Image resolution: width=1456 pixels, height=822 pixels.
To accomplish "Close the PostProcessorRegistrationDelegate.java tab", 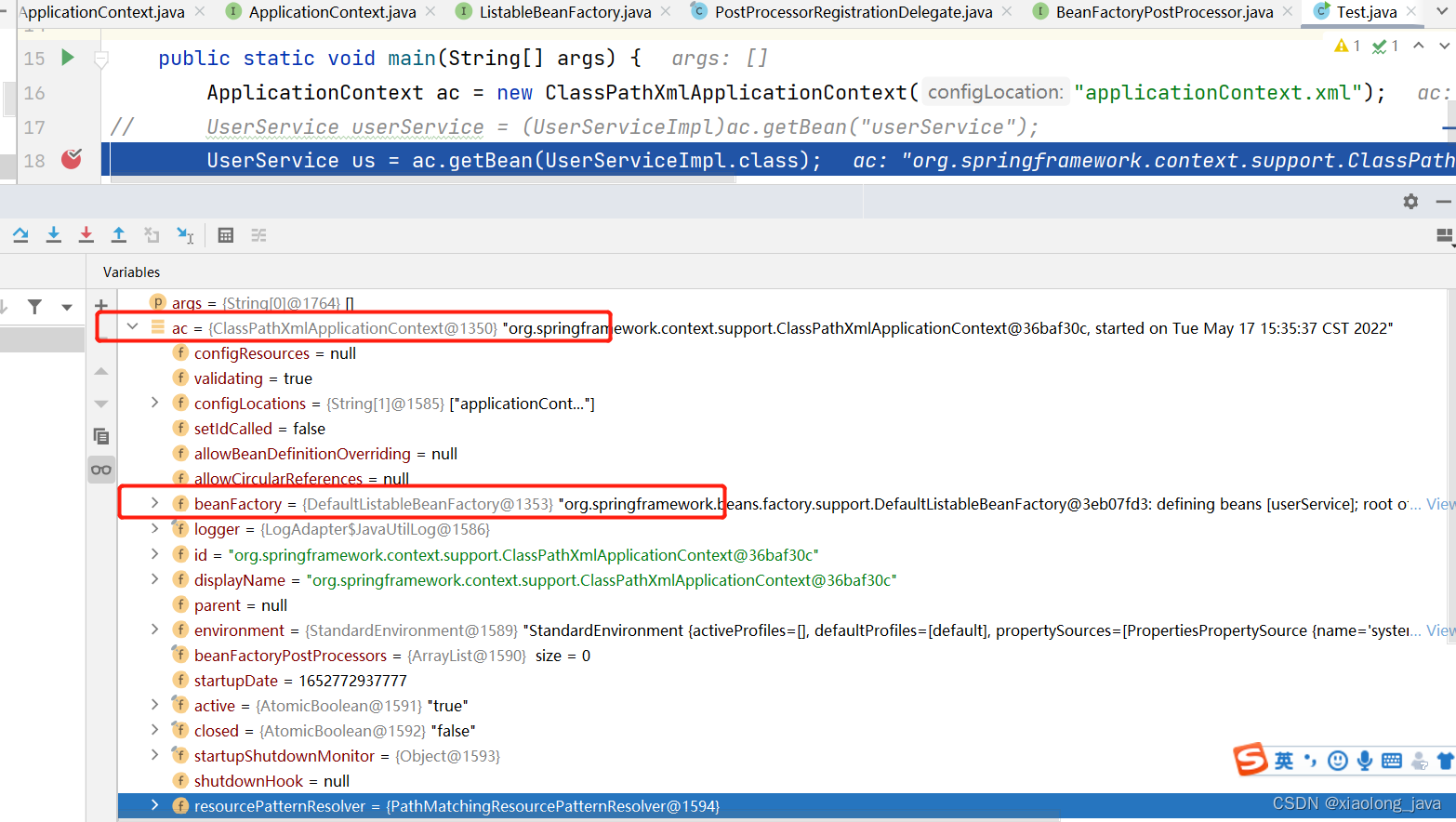I will [x=1007, y=11].
